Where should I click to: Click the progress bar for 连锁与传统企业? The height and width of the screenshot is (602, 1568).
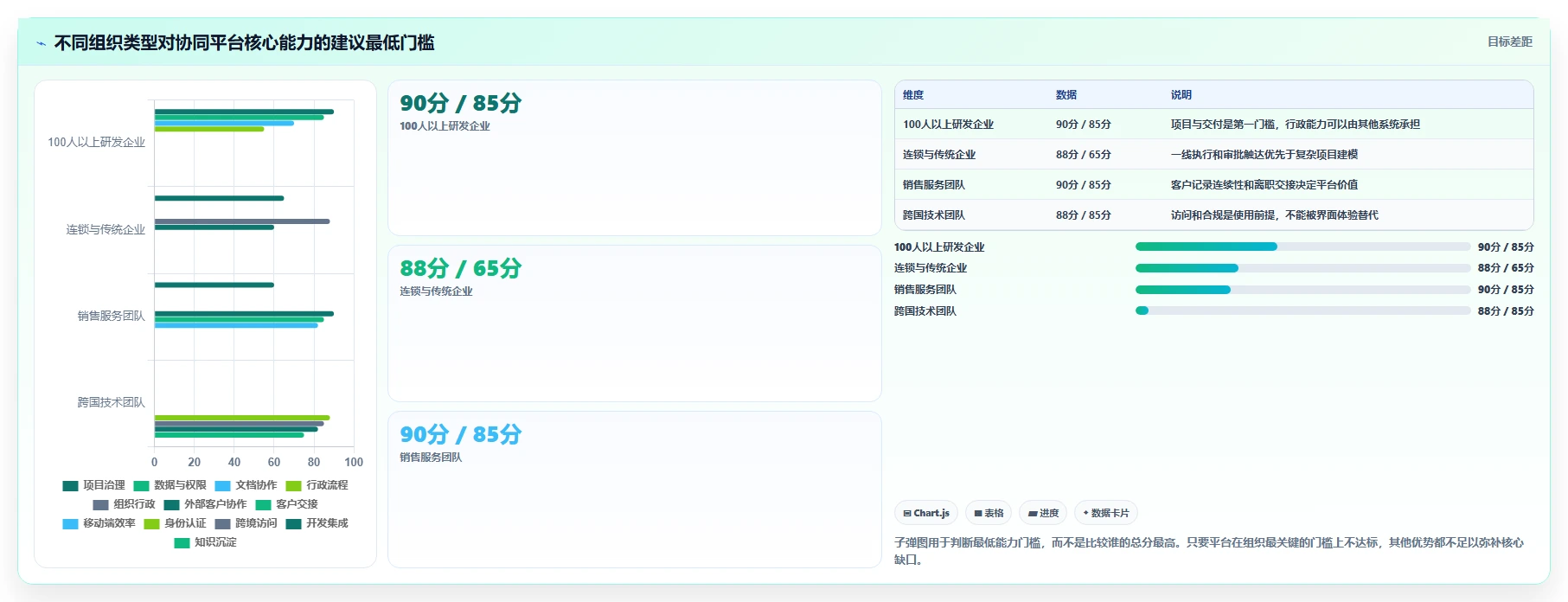(1302, 268)
